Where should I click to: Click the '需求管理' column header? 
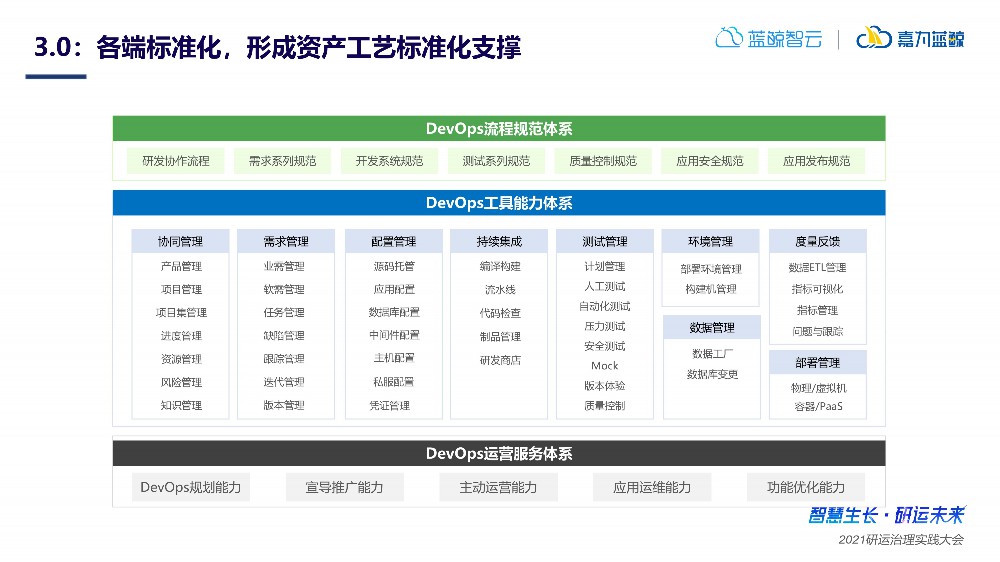point(286,241)
